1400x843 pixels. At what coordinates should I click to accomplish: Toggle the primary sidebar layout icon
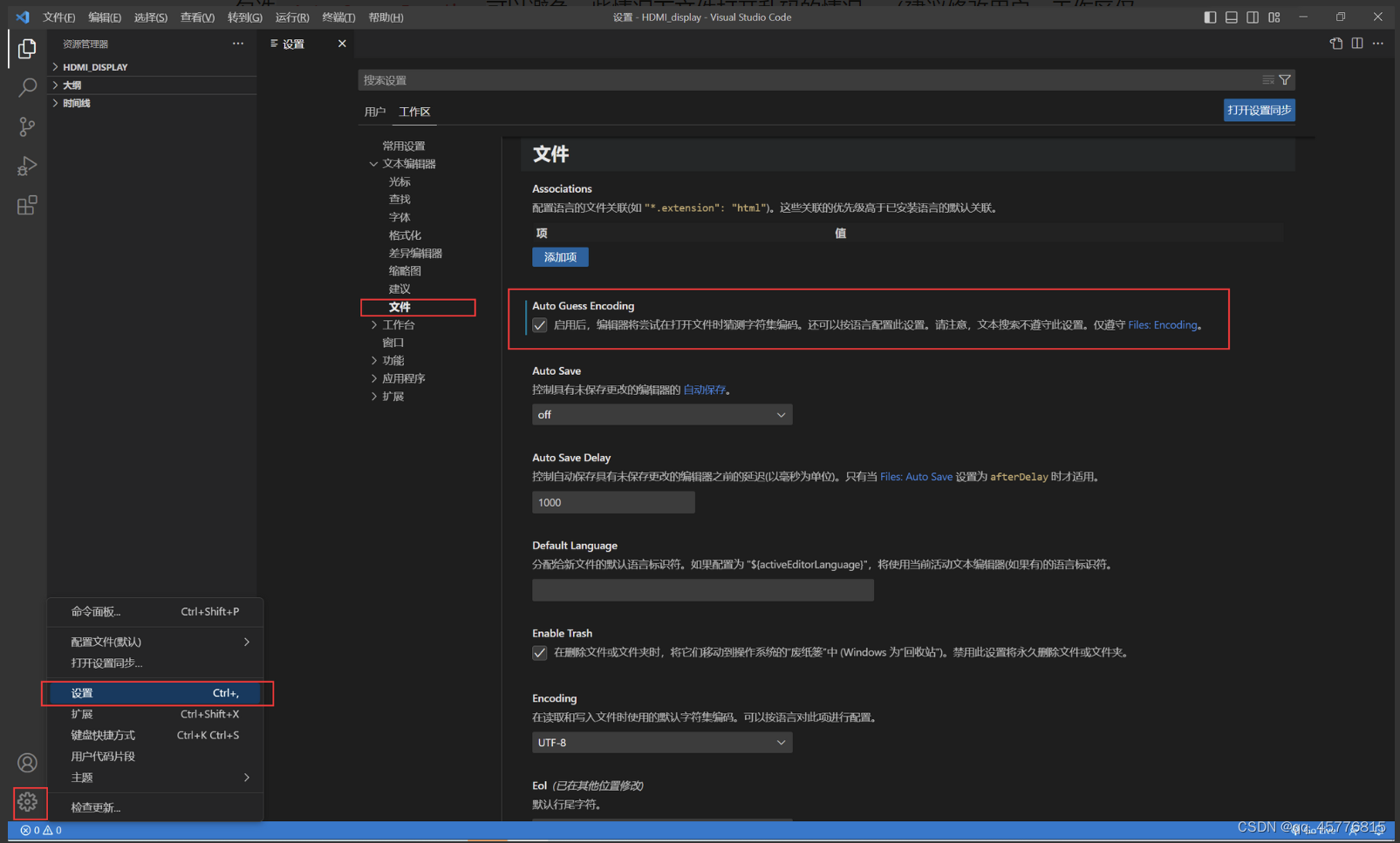[1210, 17]
